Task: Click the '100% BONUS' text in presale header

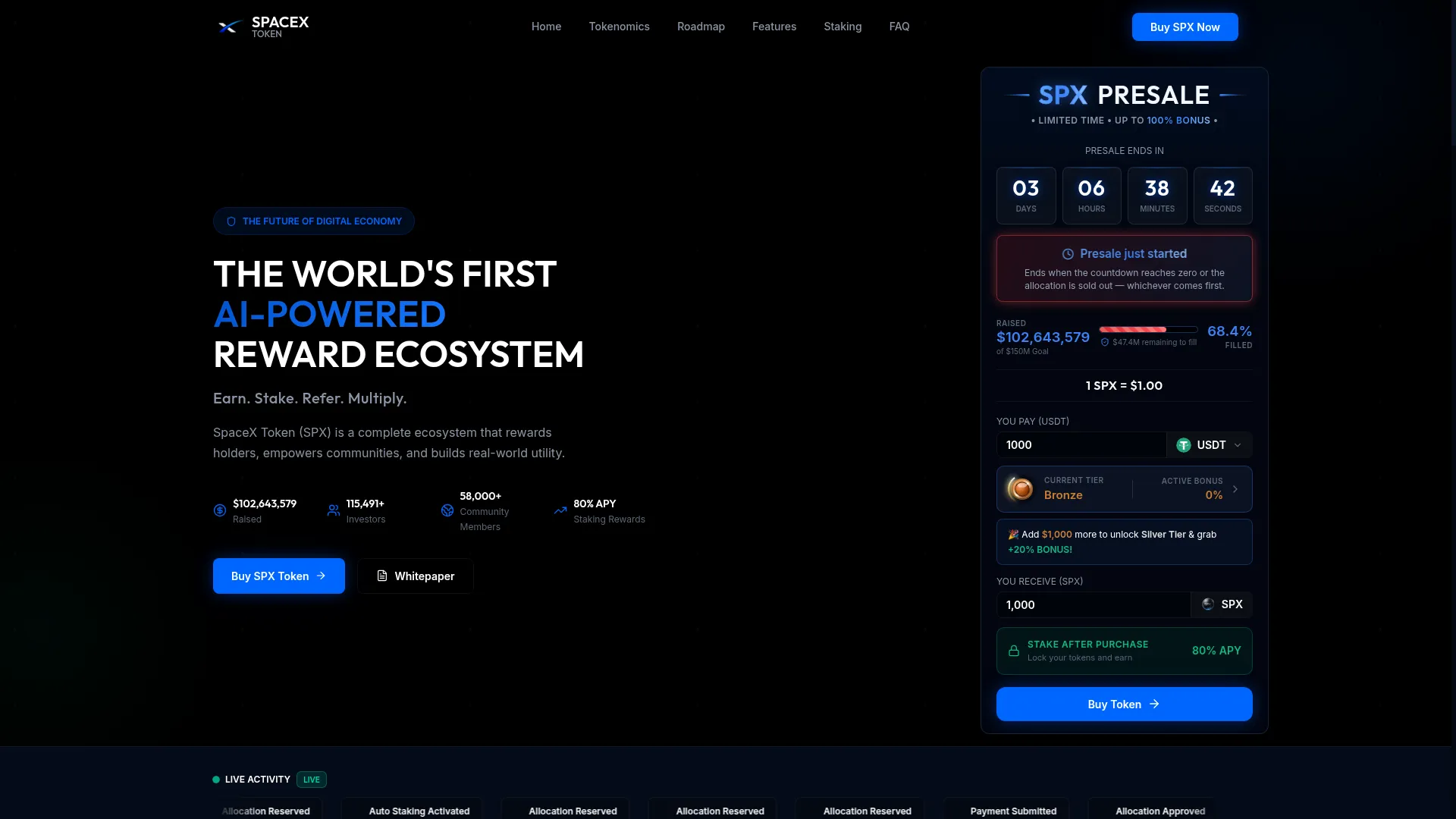Action: (1178, 121)
